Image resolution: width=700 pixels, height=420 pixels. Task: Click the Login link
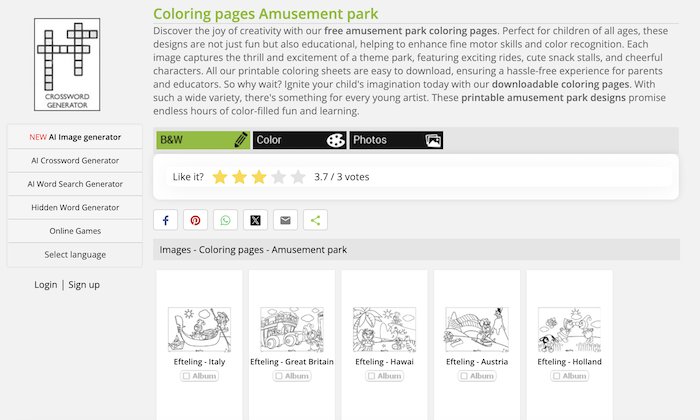(45, 285)
